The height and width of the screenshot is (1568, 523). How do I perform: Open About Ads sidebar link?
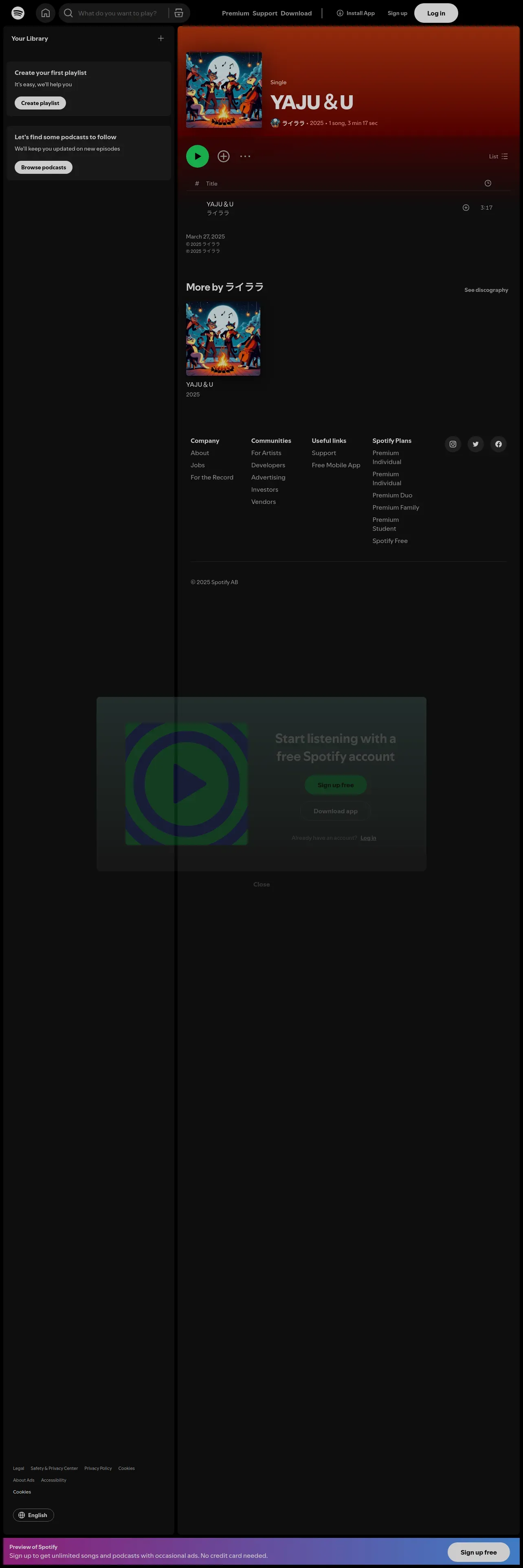[x=24, y=1480]
